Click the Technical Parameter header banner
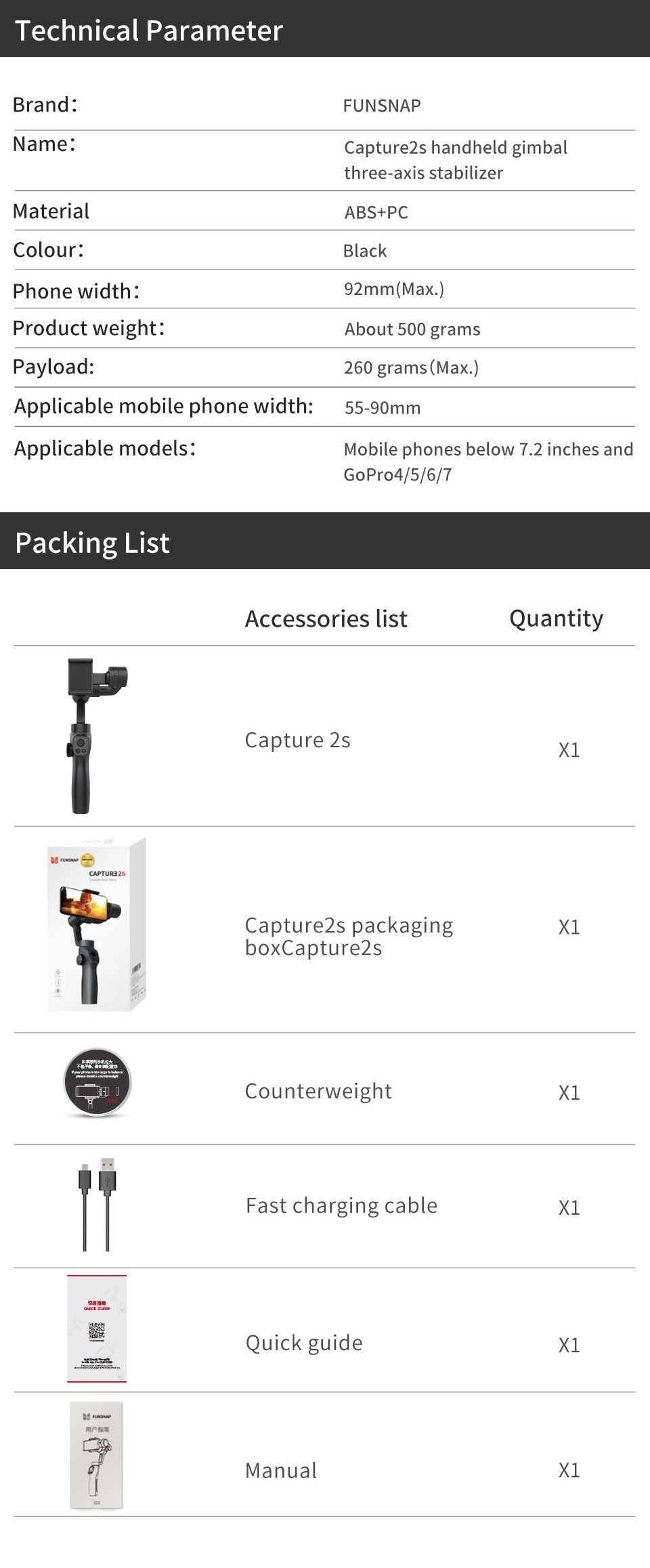The height and width of the screenshot is (1568, 650). [x=325, y=28]
